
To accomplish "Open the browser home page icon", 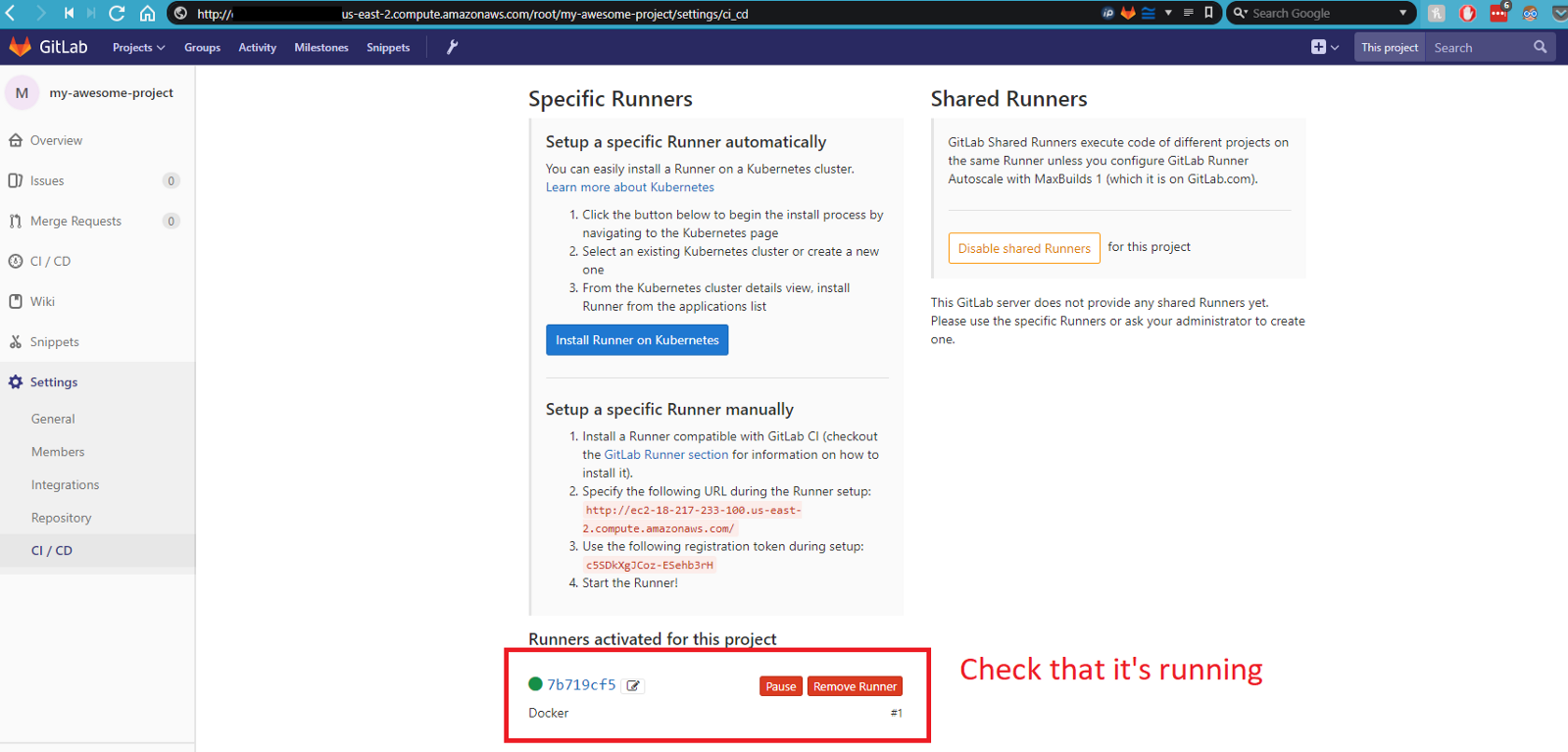I will tap(147, 13).
